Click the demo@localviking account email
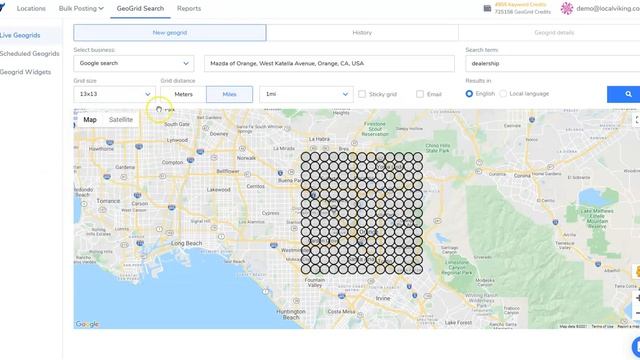This screenshot has height=360, width=640. pos(608,8)
